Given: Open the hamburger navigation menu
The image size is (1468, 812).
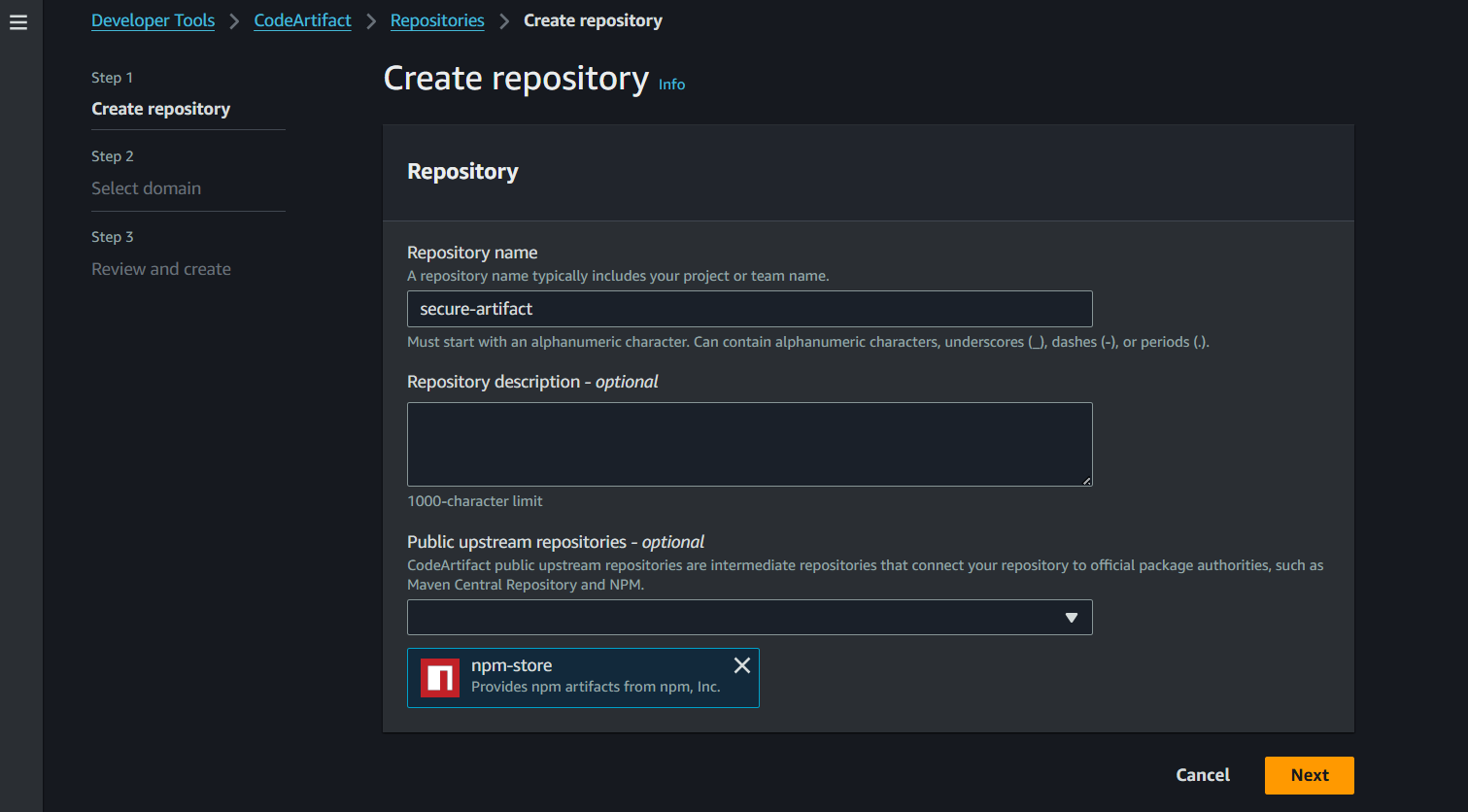Looking at the screenshot, I should click(18, 21).
